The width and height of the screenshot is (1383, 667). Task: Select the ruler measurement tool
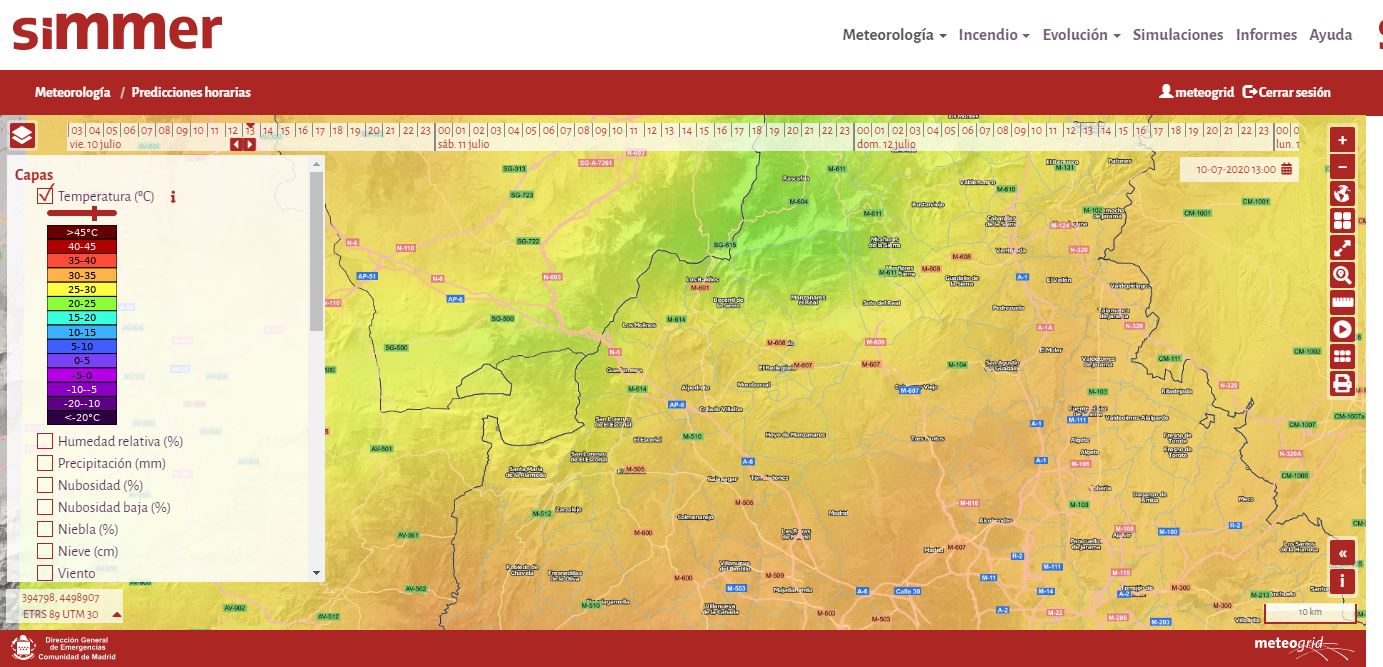pos(1342,302)
